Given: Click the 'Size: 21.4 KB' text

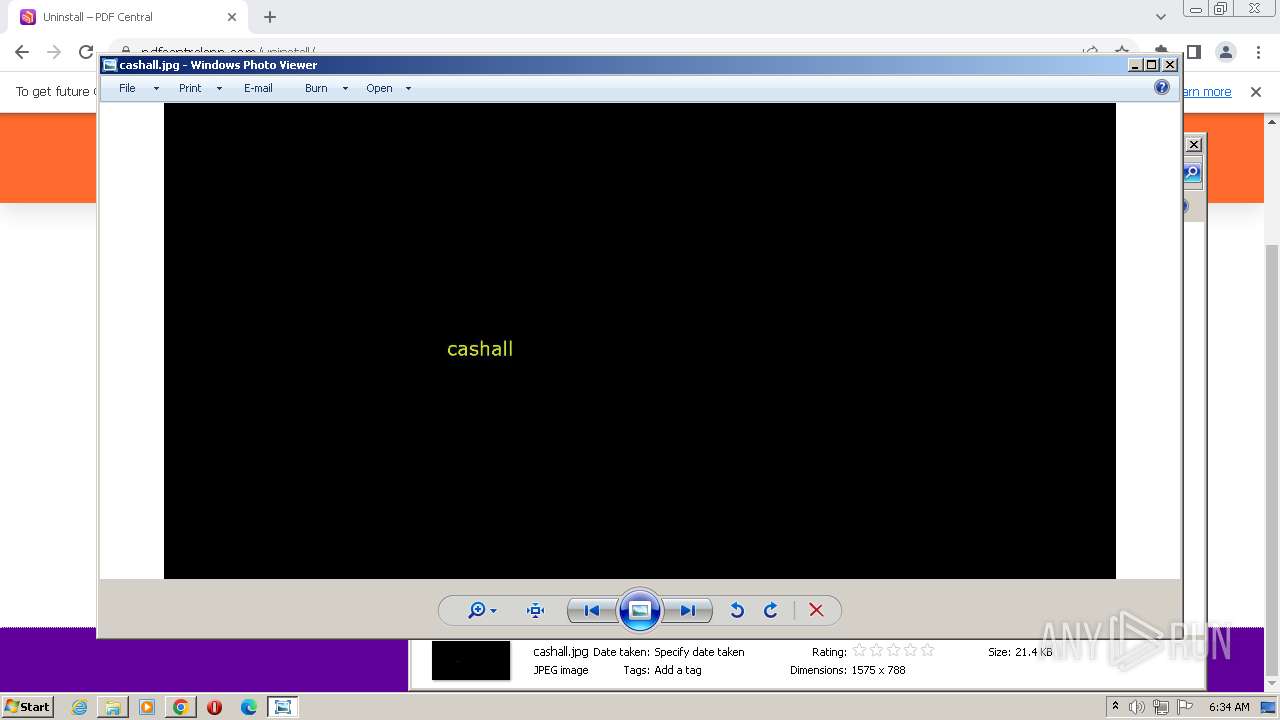Looking at the screenshot, I should coord(1020,652).
